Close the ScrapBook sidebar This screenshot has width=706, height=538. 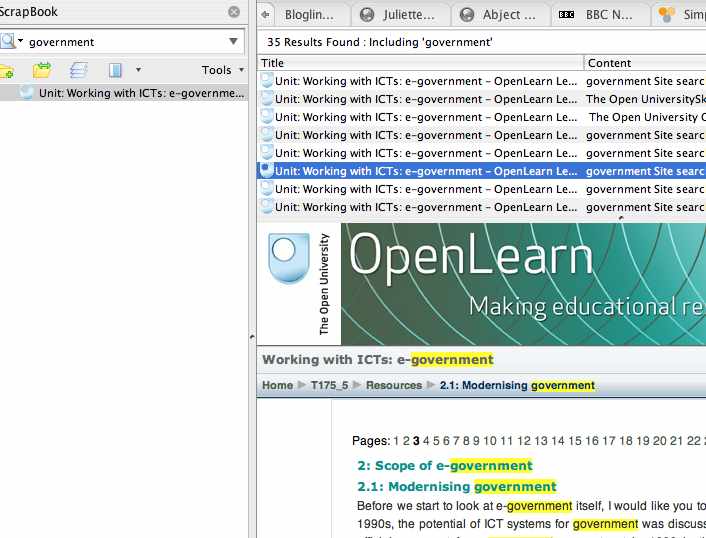click(x=234, y=12)
